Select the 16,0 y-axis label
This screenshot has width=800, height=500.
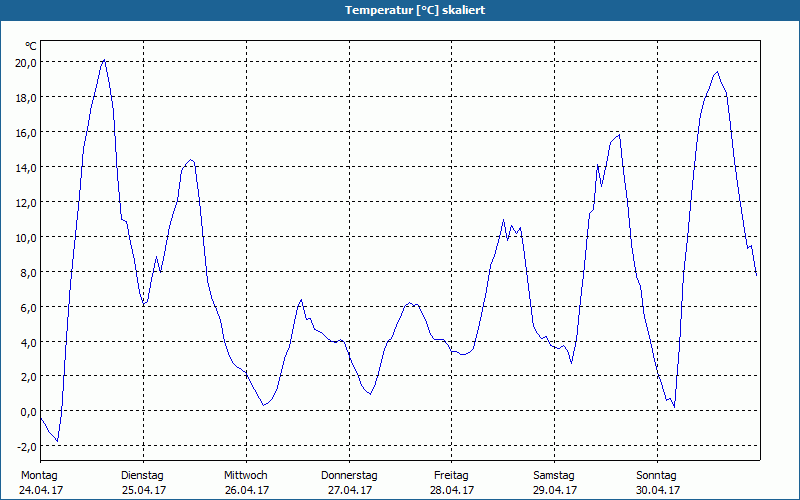click(x=26, y=133)
